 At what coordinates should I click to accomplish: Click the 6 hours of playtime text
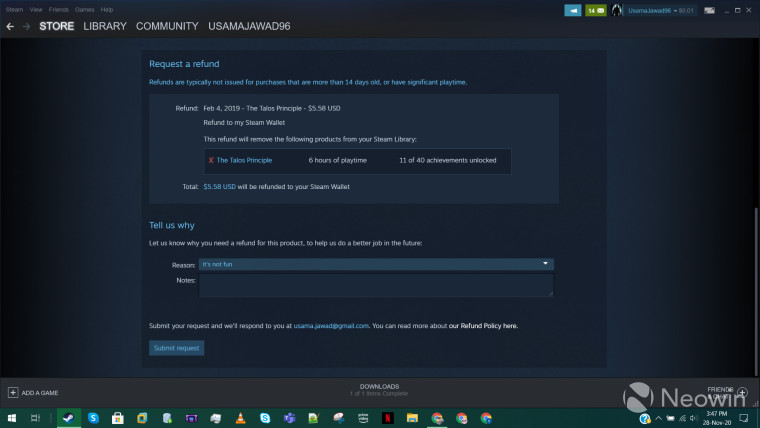click(x=338, y=160)
